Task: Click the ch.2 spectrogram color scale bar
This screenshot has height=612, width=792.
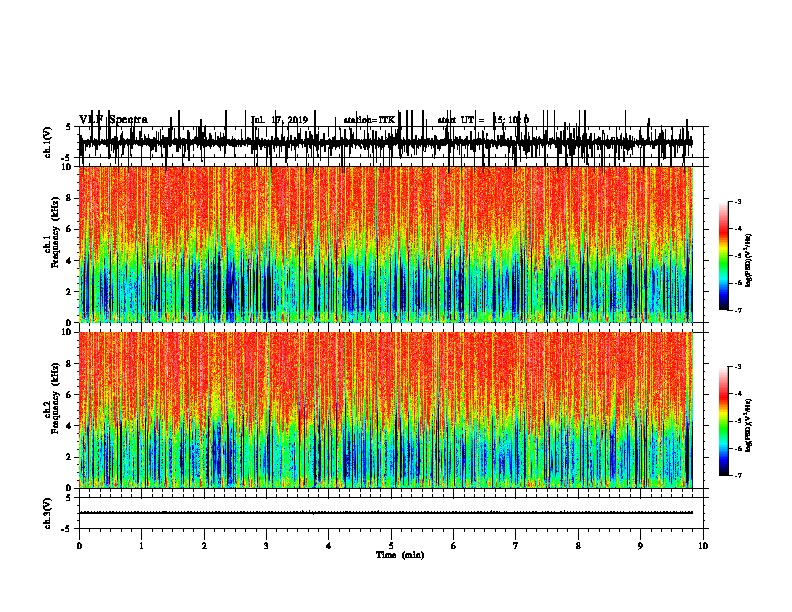Action: click(724, 421)
